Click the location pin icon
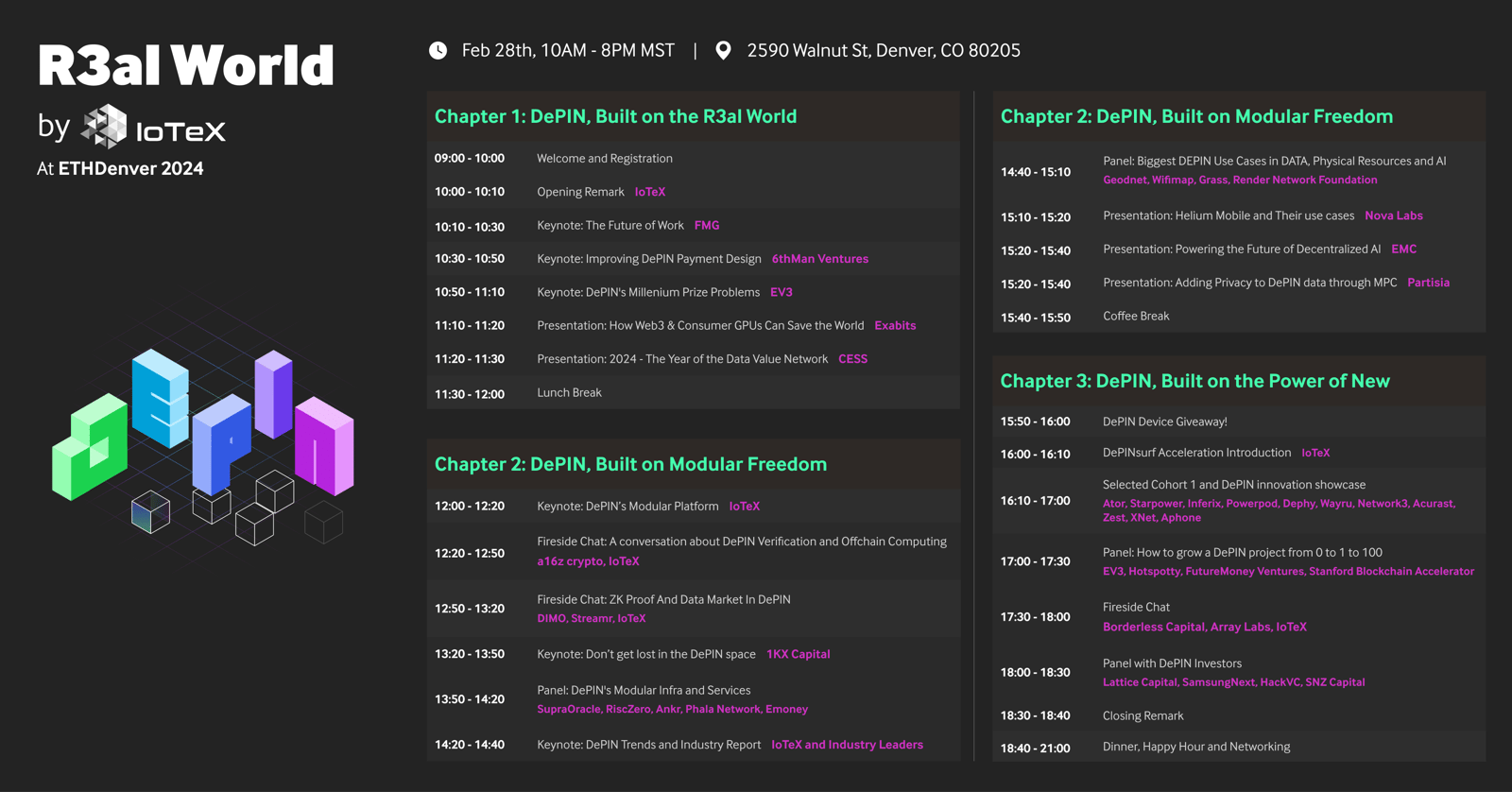The height and width of the screenshot is (792, 1512). [723, 50]
